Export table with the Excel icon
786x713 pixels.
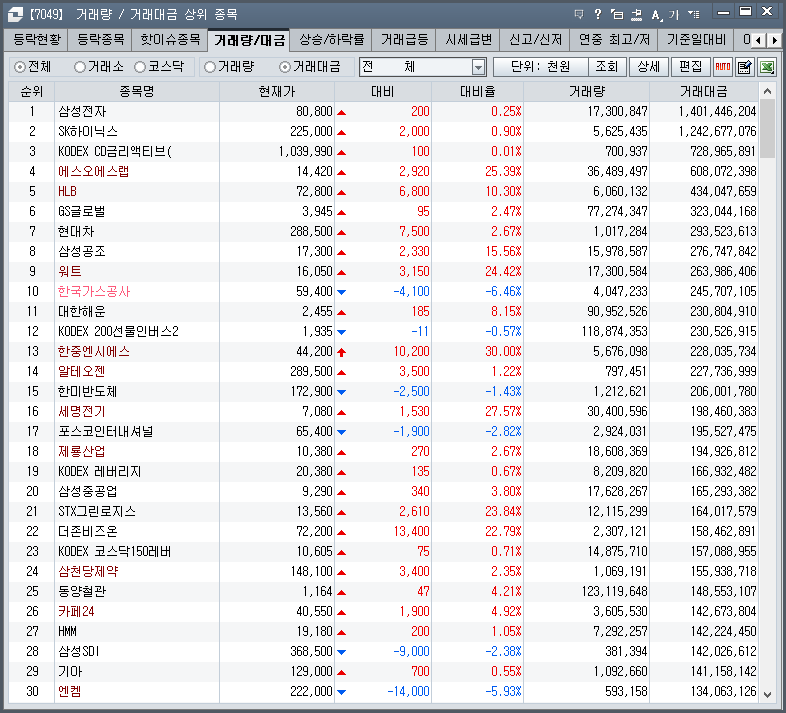(x=767, y=67)
